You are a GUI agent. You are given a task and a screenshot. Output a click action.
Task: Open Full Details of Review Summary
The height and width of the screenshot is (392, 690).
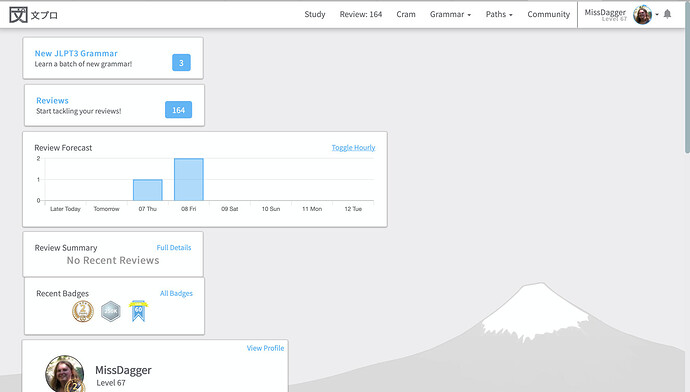point(174,248)
